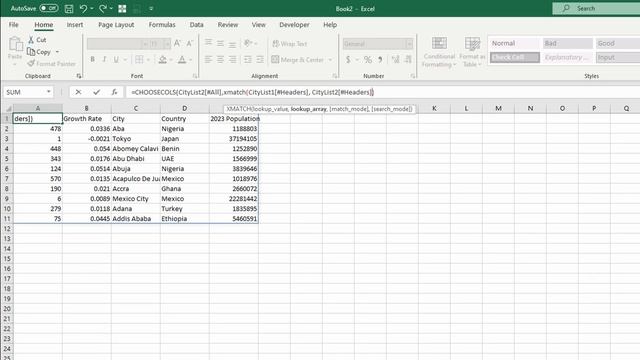Open the Font Color dropdown arrow
The height and width of the screenshot is (360, 640).
pyautogui.click(x=190, y=60)
